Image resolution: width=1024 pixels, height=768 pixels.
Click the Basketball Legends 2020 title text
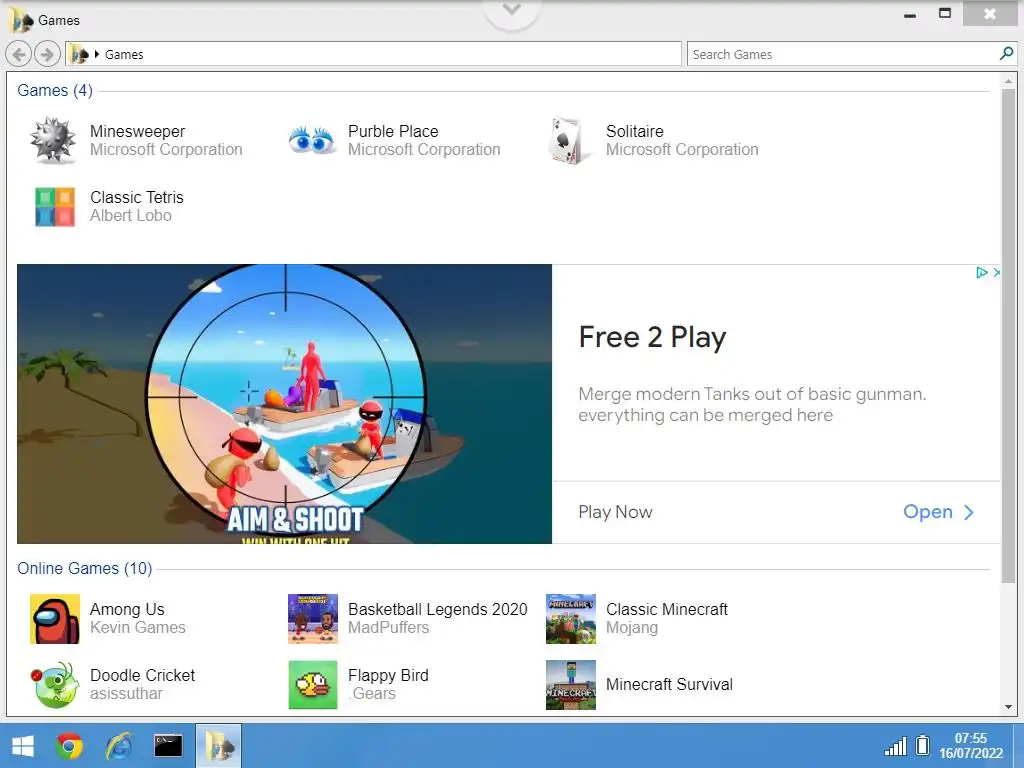coord(437,609)
